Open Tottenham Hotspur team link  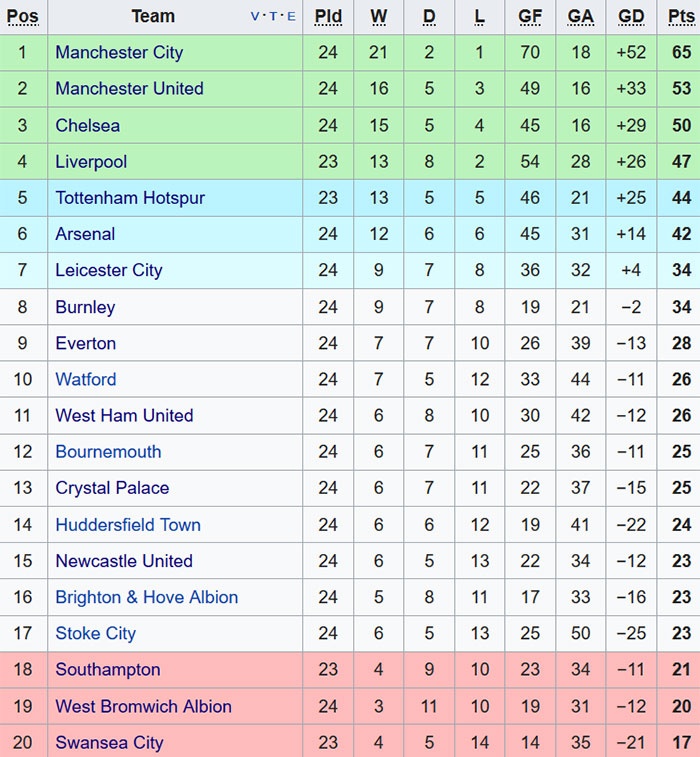coord(130,198)
